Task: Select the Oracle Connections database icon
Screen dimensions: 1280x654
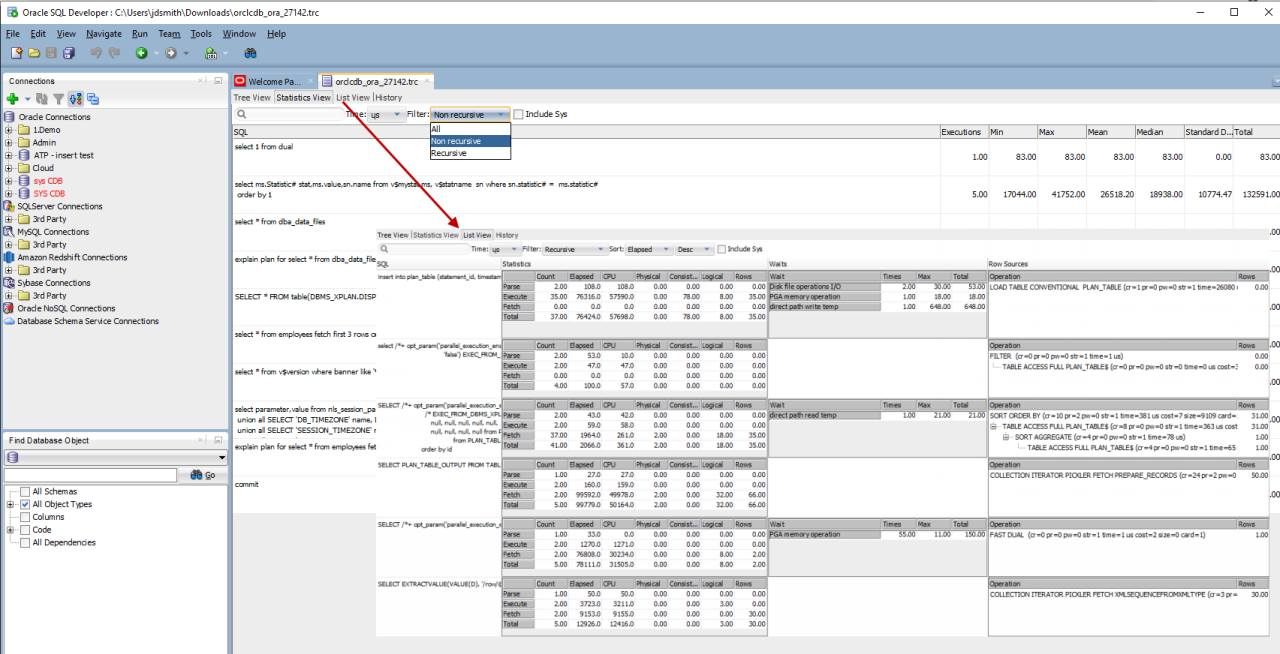Action: 9,117
